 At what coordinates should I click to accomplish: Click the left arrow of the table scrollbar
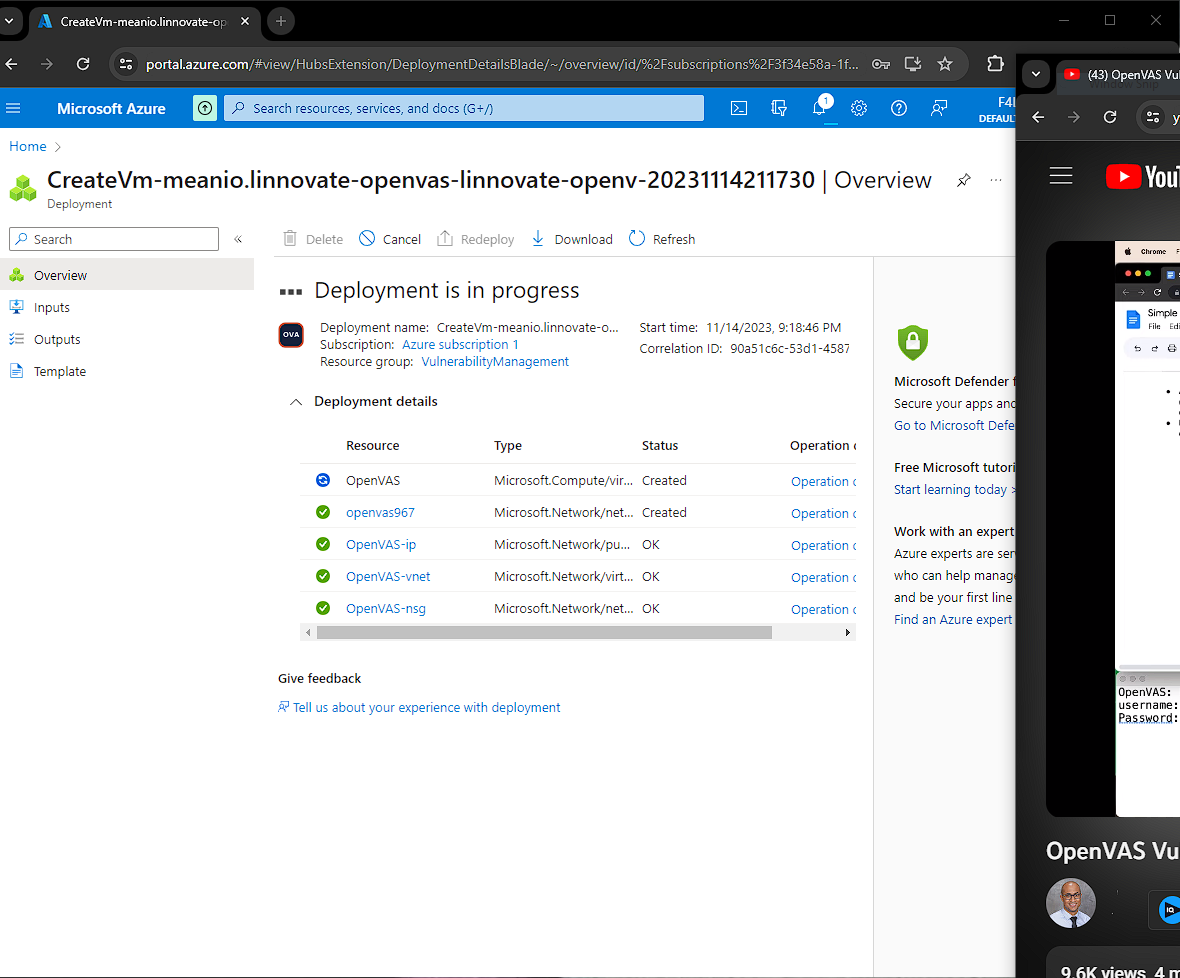[x=308, y=633]
